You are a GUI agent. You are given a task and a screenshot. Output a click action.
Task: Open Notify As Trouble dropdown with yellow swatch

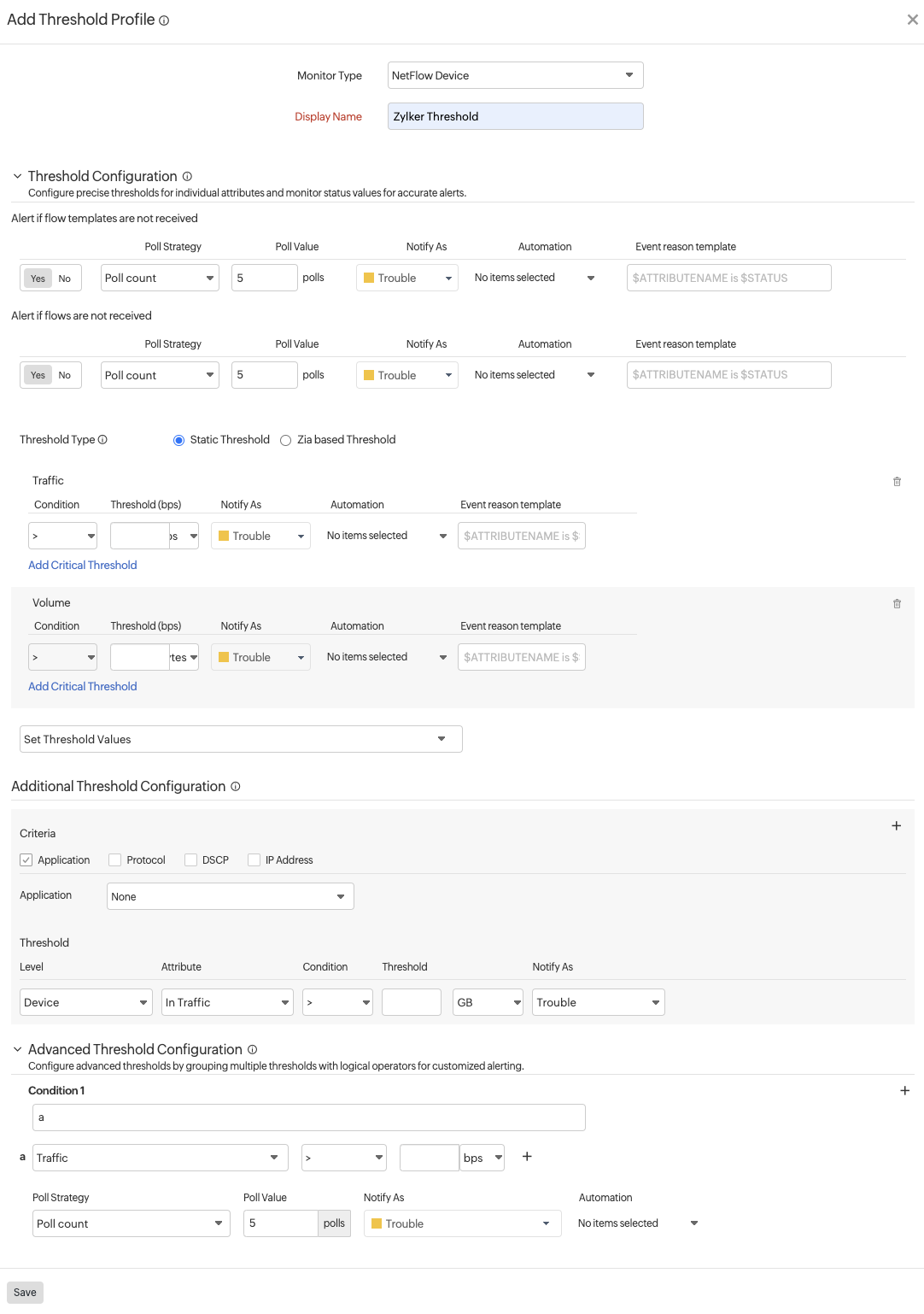(406, 279)
